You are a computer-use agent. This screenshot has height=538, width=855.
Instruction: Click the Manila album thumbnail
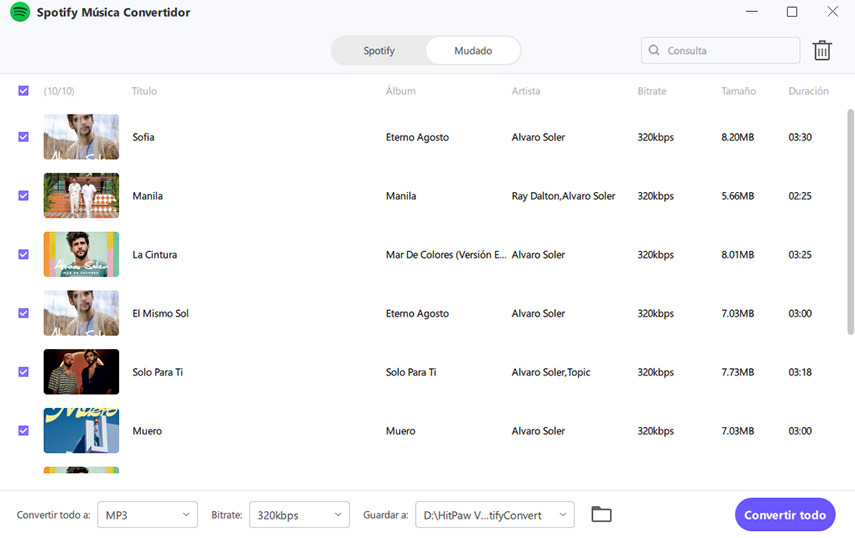coord(81,196)
